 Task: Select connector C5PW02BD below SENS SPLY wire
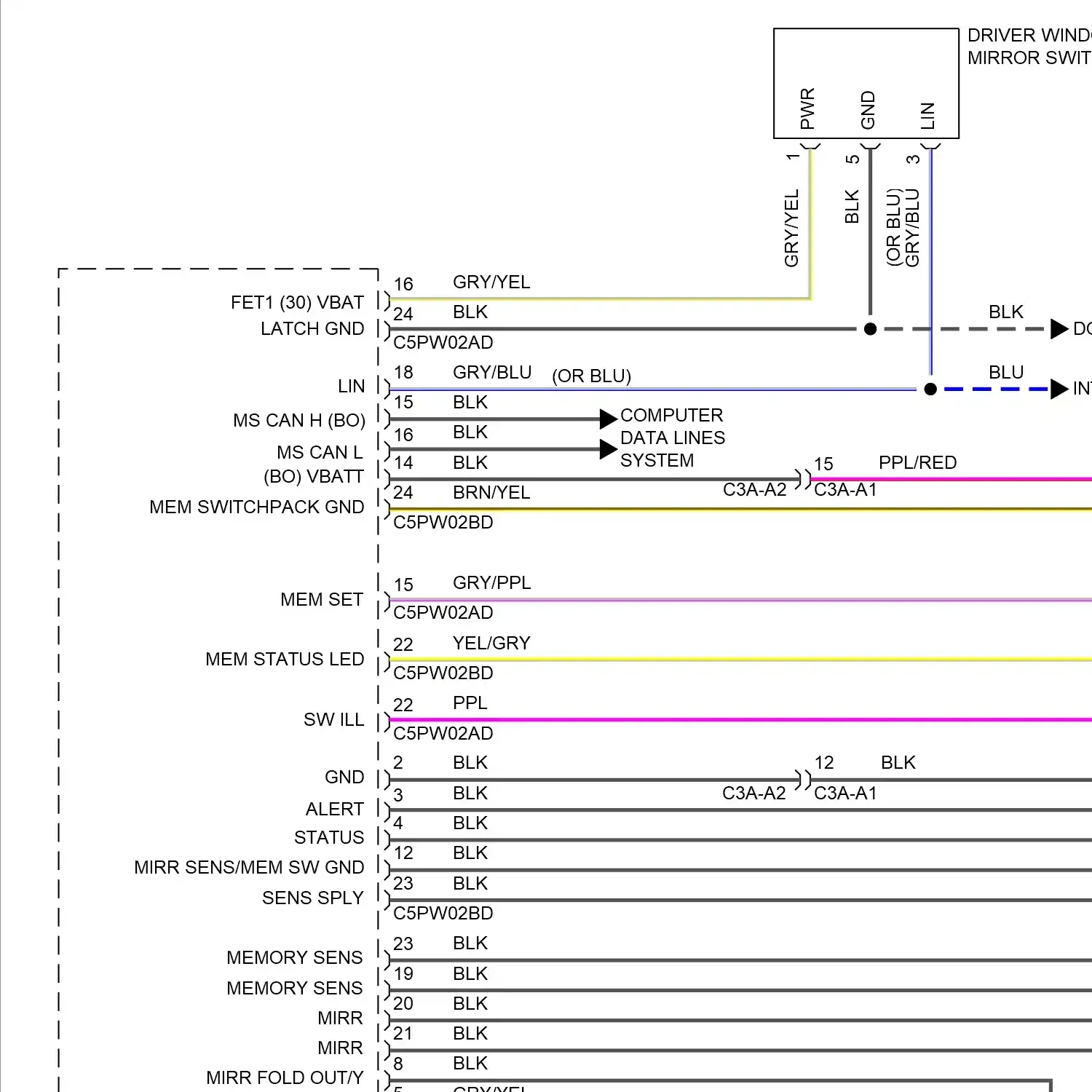(443, 913)
